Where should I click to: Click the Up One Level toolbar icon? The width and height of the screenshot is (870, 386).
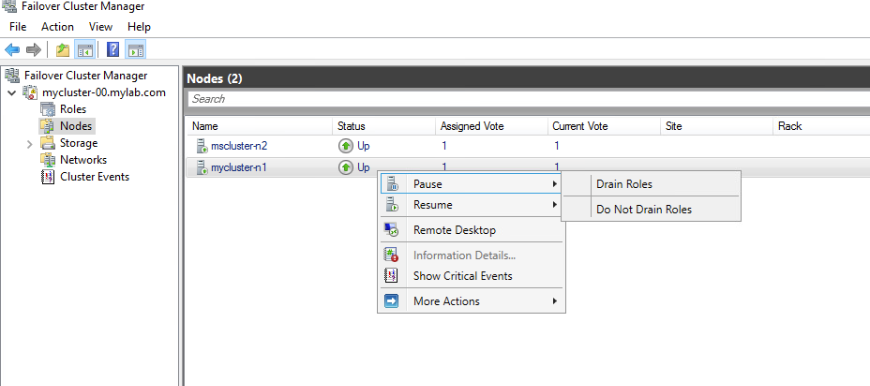62,50
